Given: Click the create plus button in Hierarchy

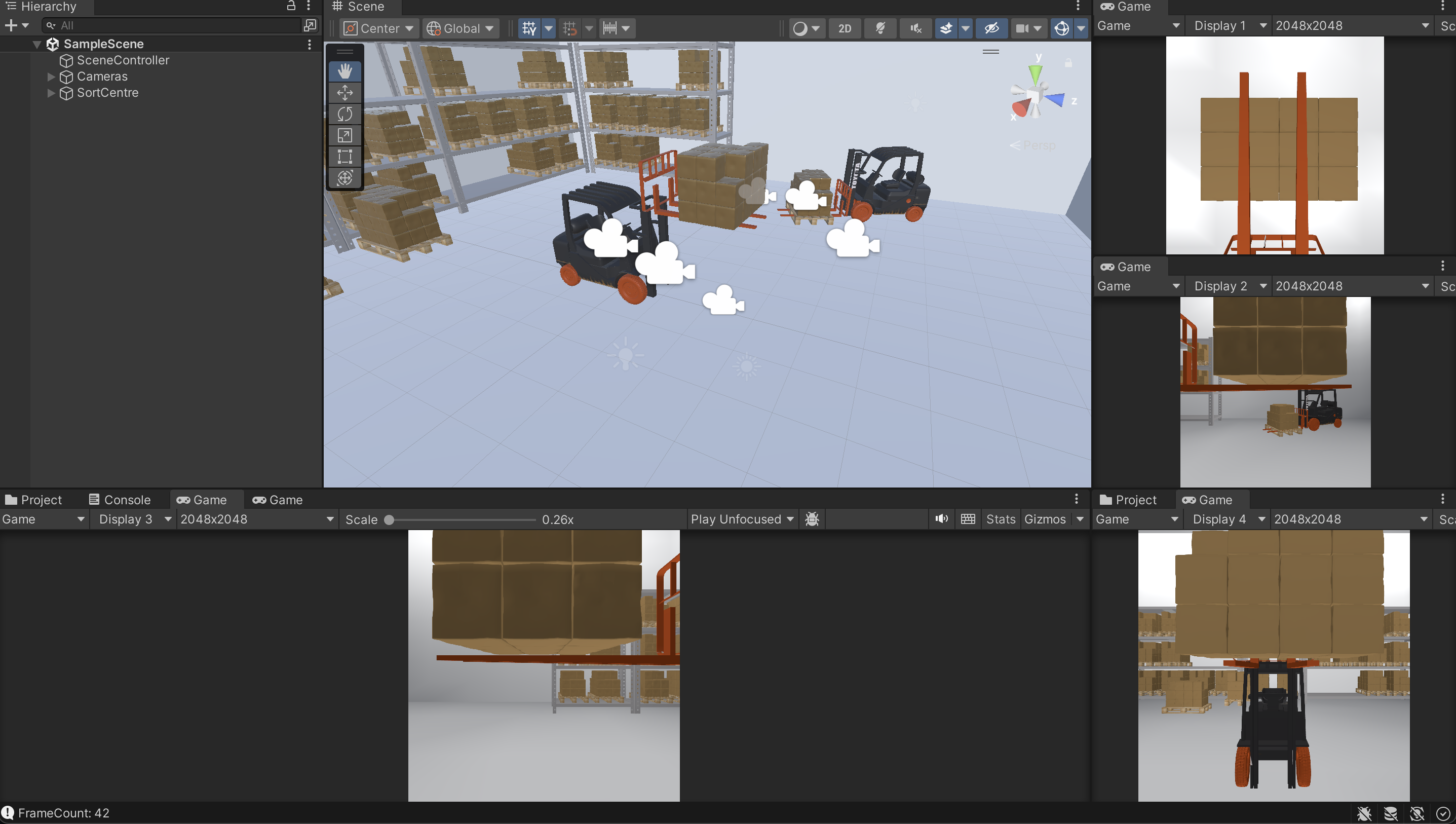Looking at the screenshot, I should pos(11,25).
